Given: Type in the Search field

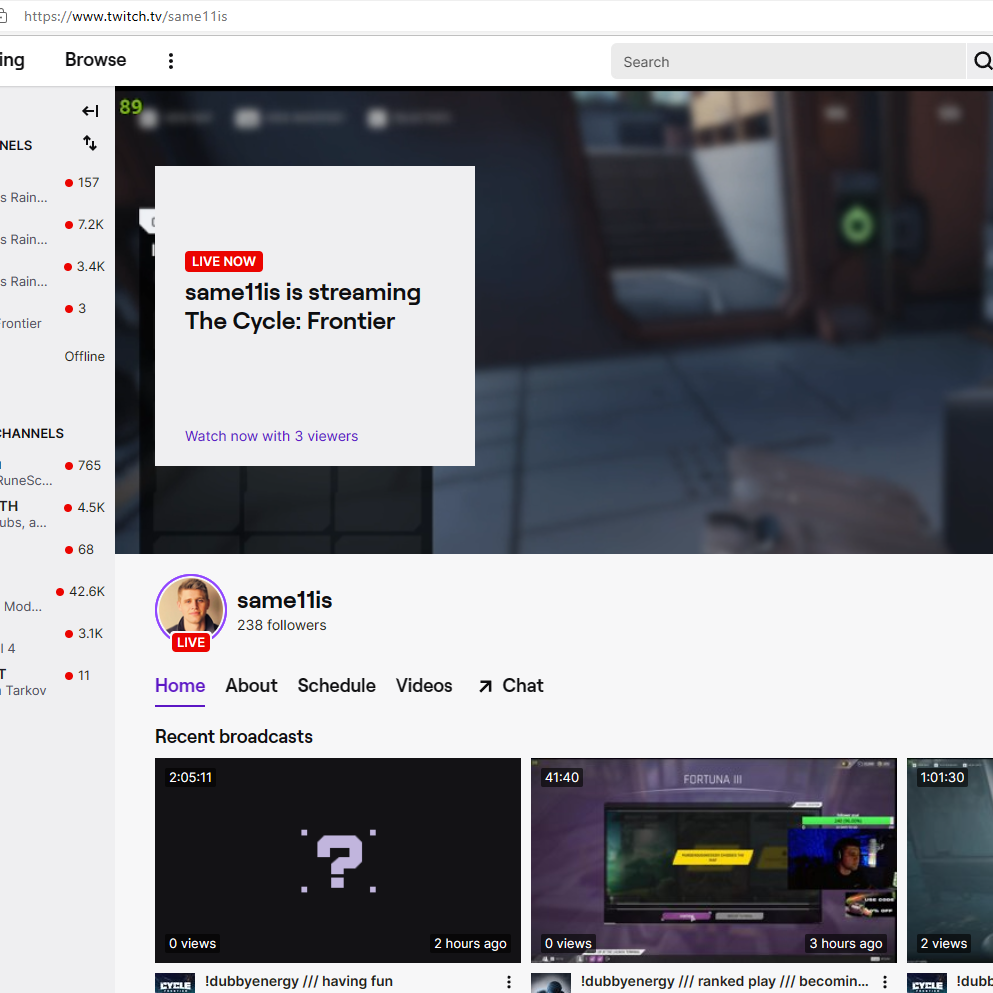Looking at the screenshot, I should tap(788, 62).
